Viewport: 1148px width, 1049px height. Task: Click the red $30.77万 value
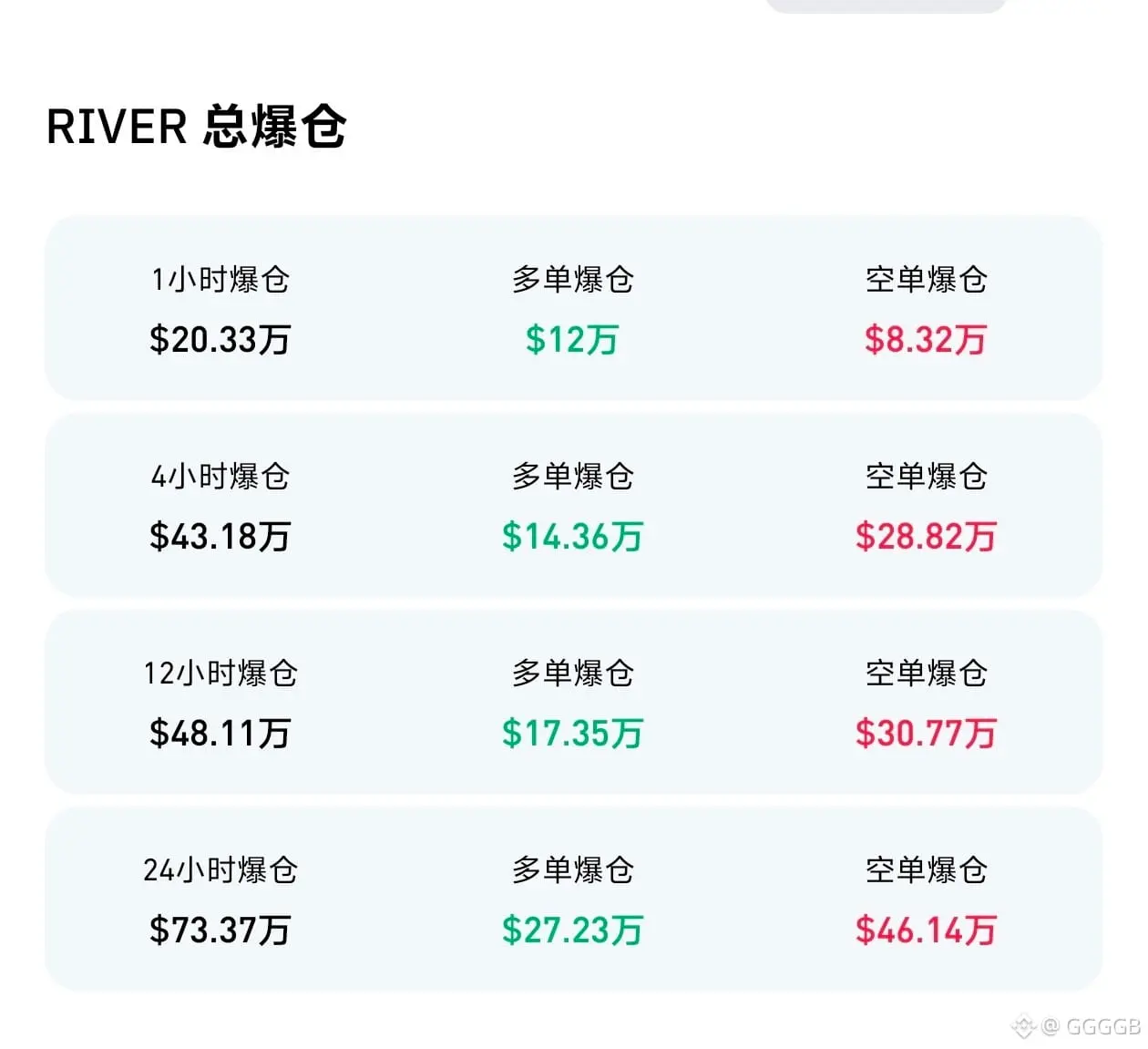926,734
